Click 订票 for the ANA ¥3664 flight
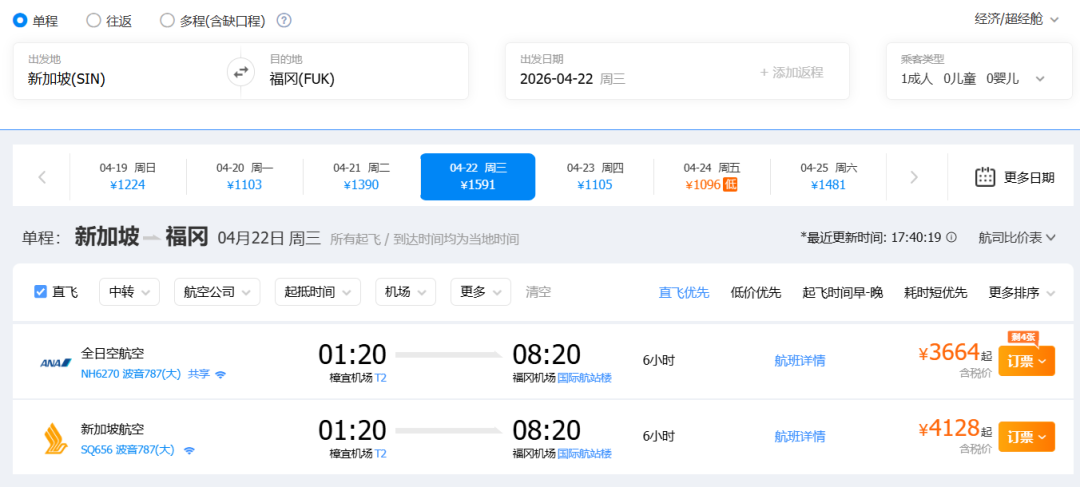The height and width of the screenshot is (487, 1080). (1026, 361)
